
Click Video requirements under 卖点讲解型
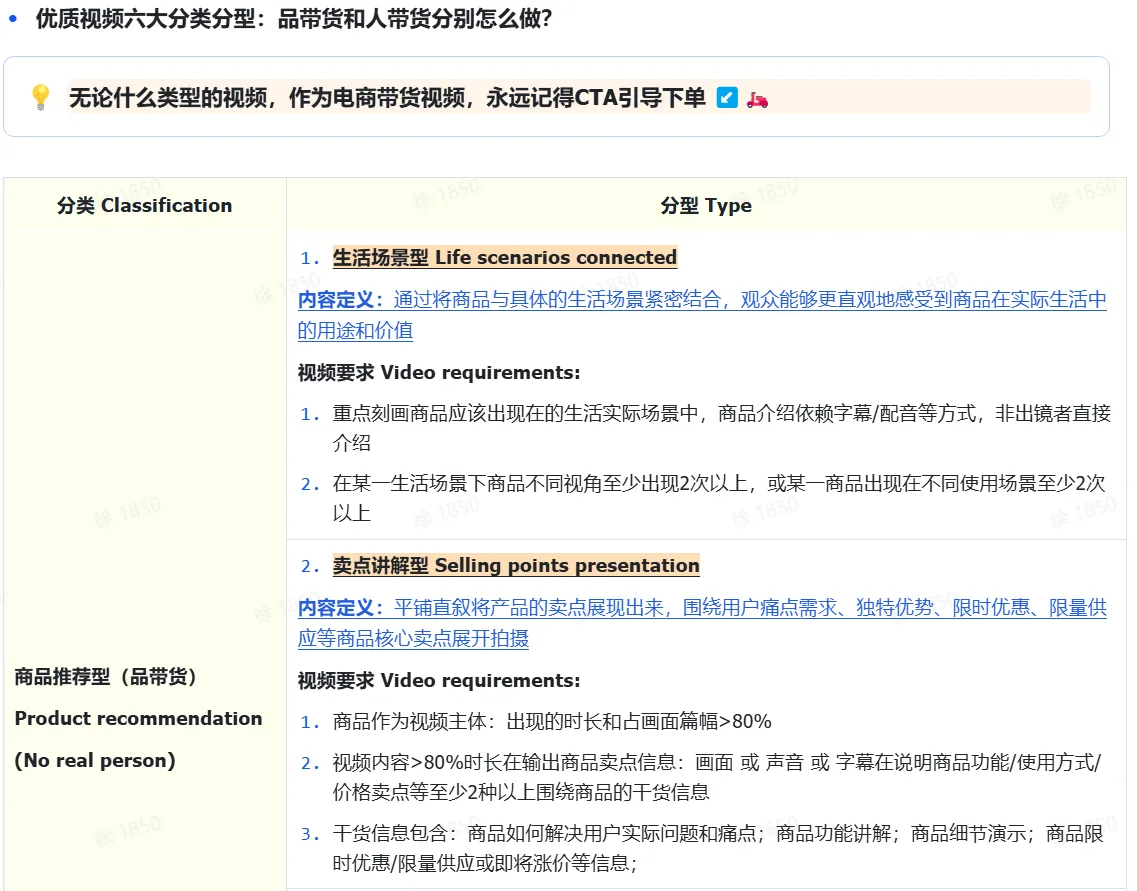[439, 681]
